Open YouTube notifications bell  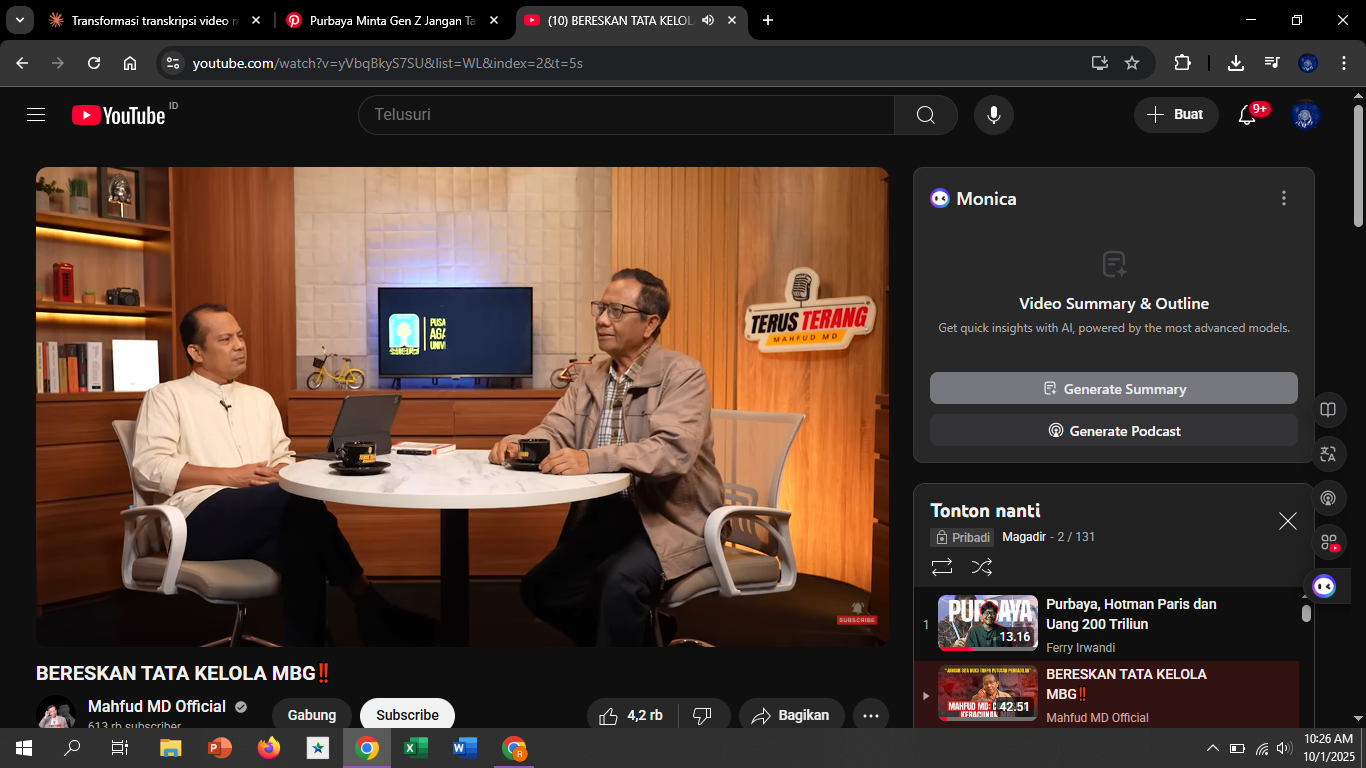[1247, 115]
